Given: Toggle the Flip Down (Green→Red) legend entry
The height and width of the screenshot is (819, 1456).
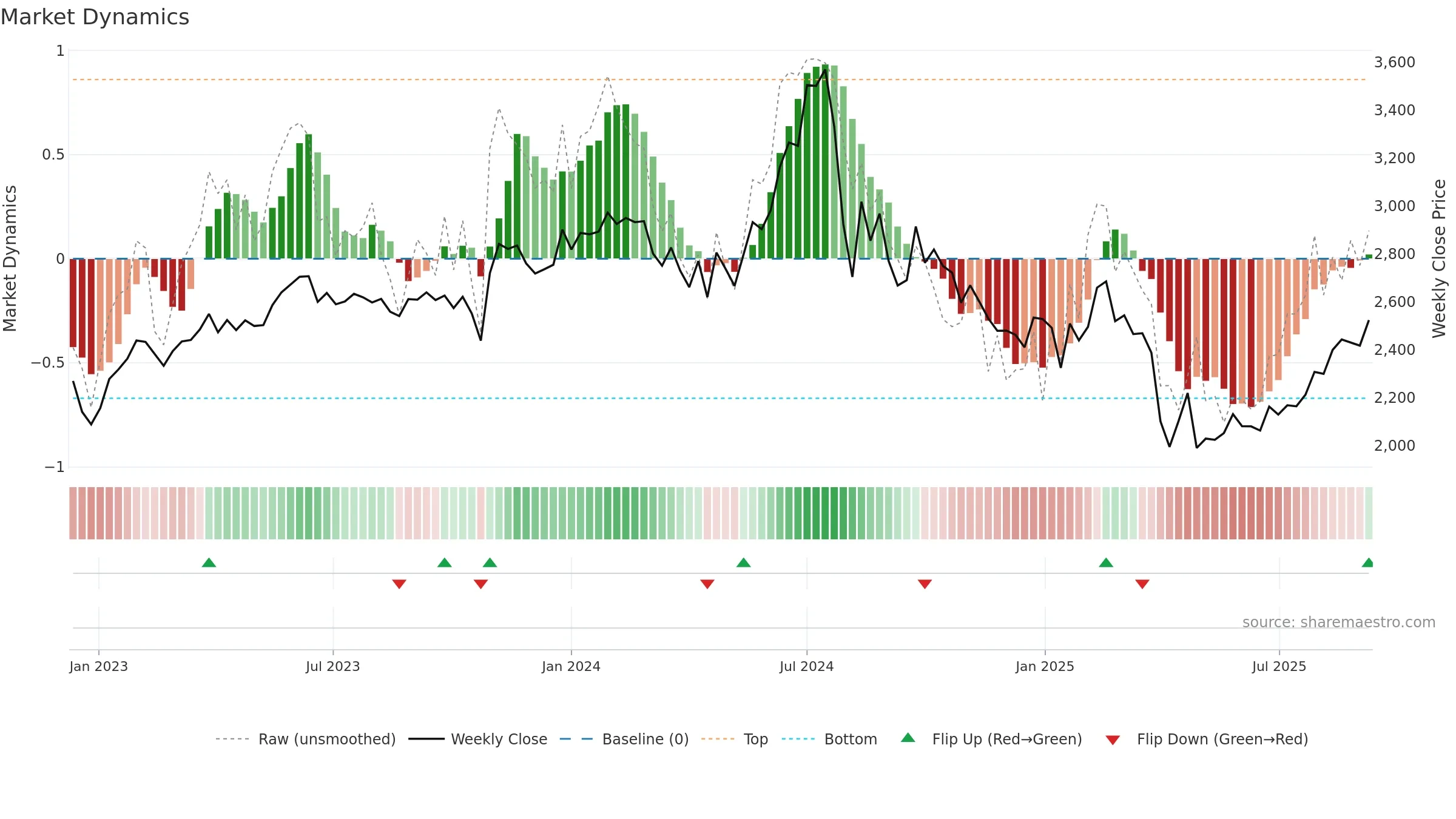Looking at the screenshot, I should pos(1207,739).
